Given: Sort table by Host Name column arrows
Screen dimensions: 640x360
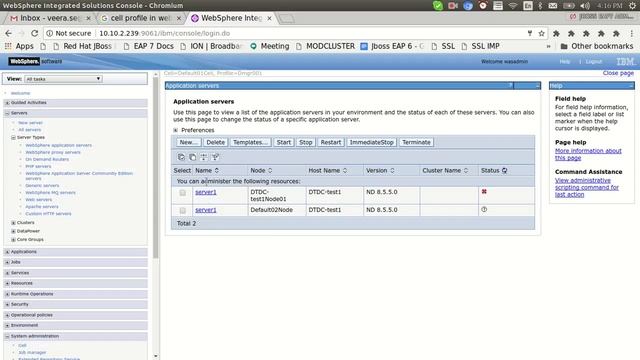Looking at the screenshot, I should point(345,170).
